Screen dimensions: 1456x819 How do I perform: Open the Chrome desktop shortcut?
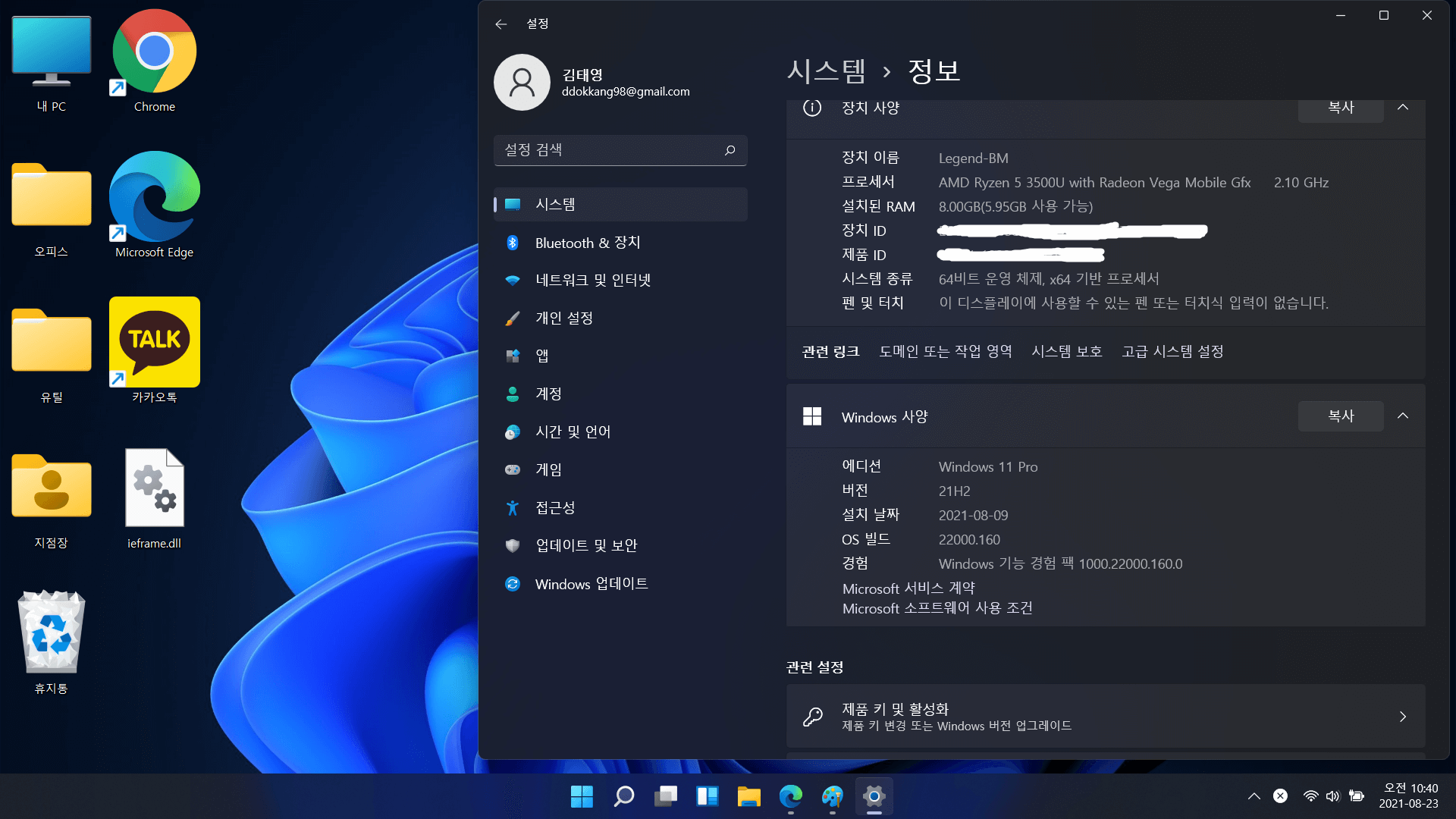pyautogui.click(x=155, y=62)
